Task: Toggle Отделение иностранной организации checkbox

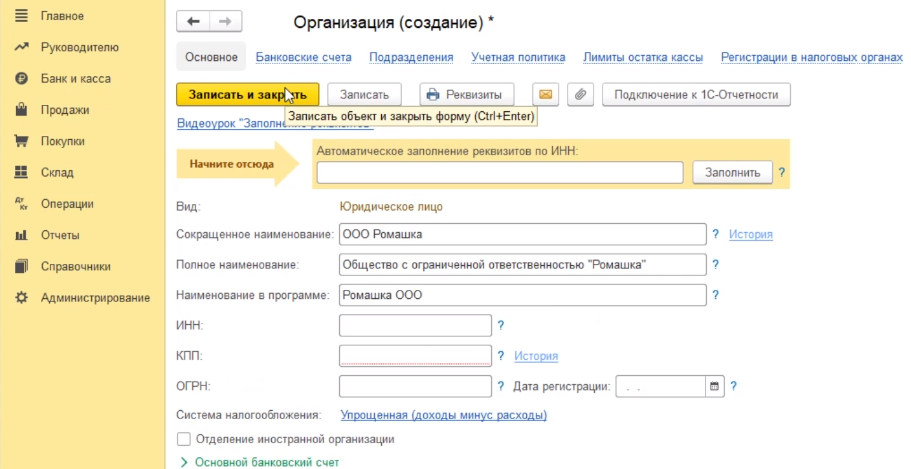Action: [183, 439]
